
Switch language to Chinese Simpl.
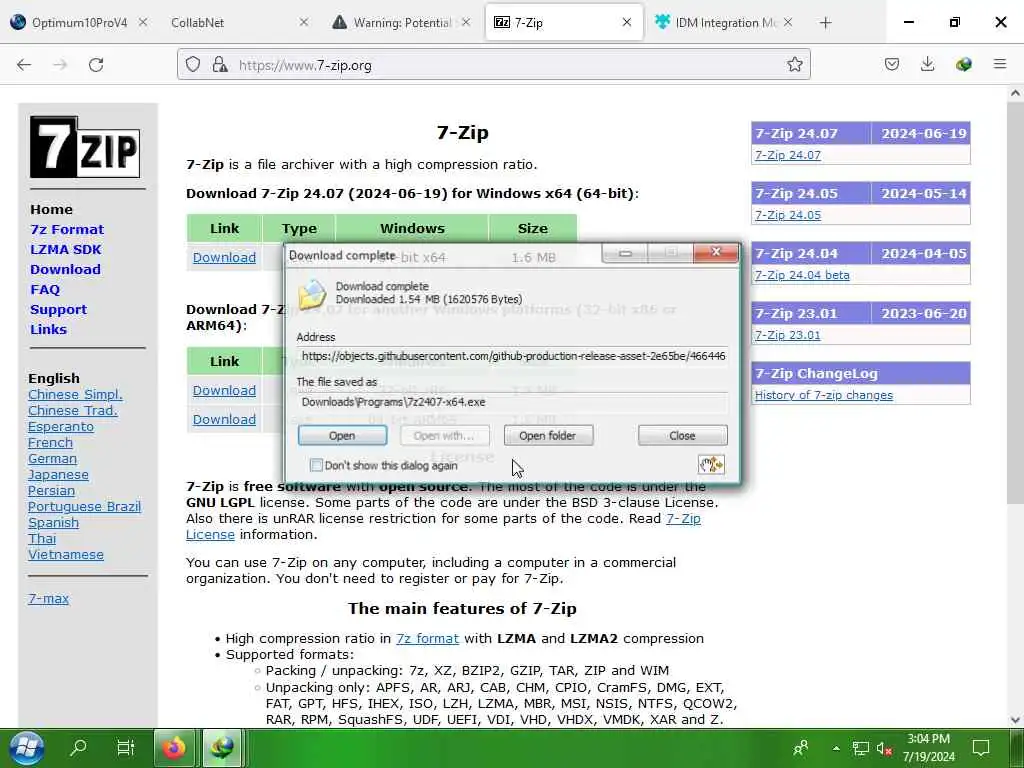pyautogui.click(x=75, y=394)
